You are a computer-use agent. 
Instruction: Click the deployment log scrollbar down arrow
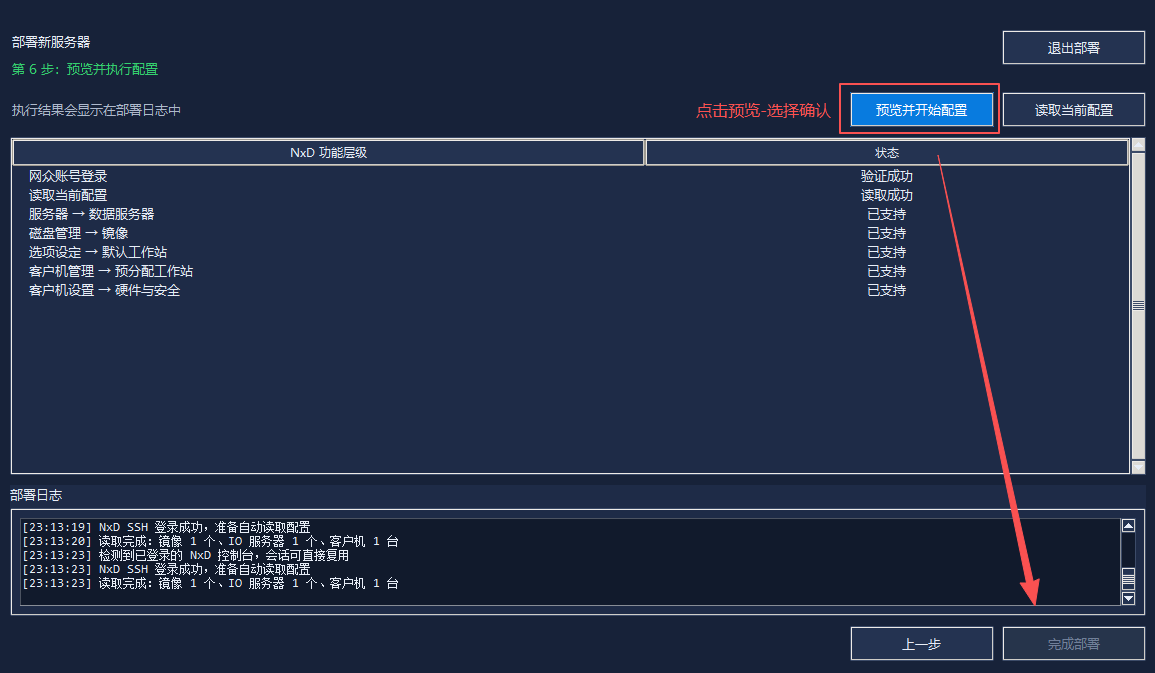[x=1128, y=599]
